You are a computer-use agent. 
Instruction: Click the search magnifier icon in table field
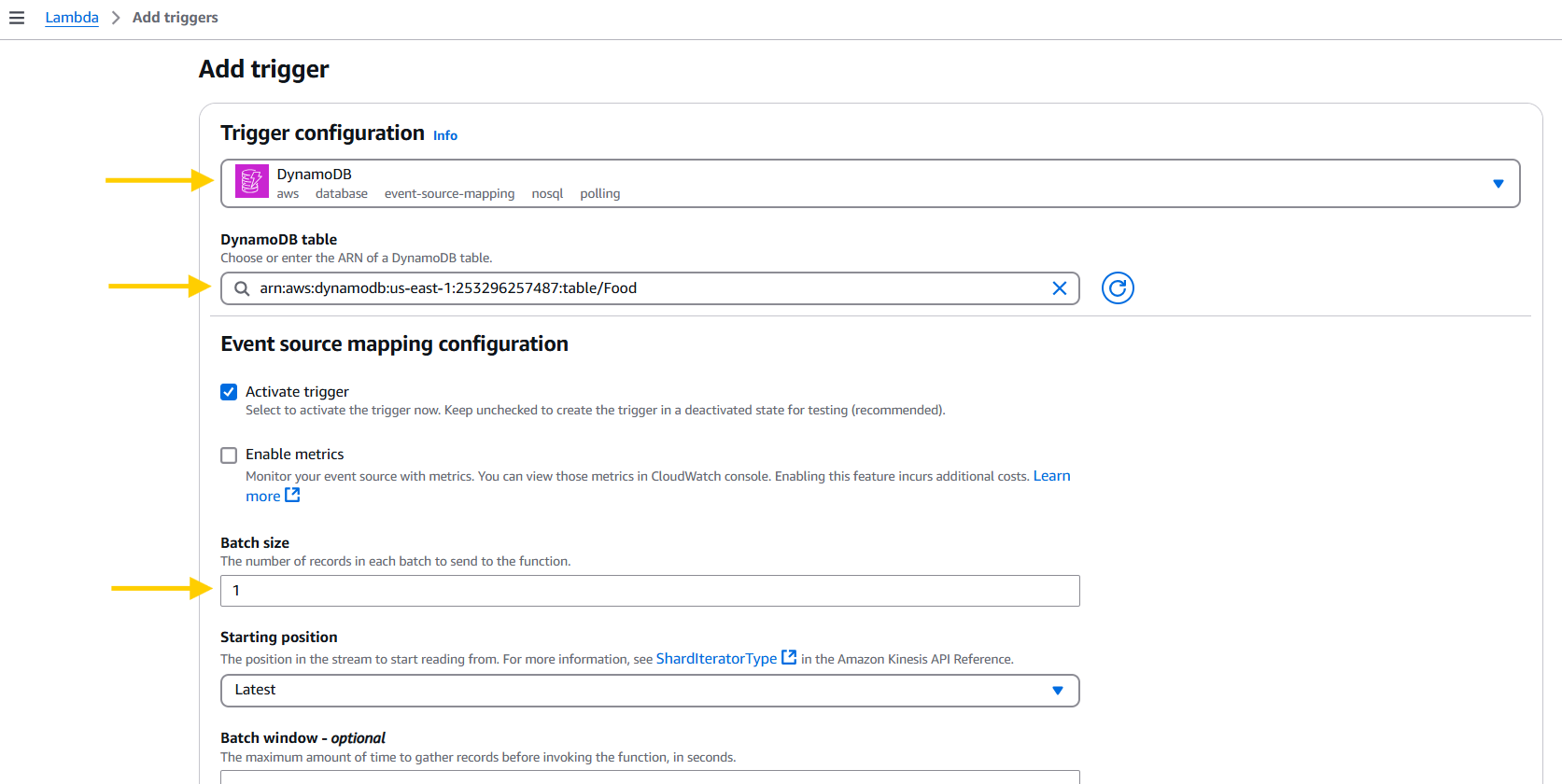pos(242,288)
